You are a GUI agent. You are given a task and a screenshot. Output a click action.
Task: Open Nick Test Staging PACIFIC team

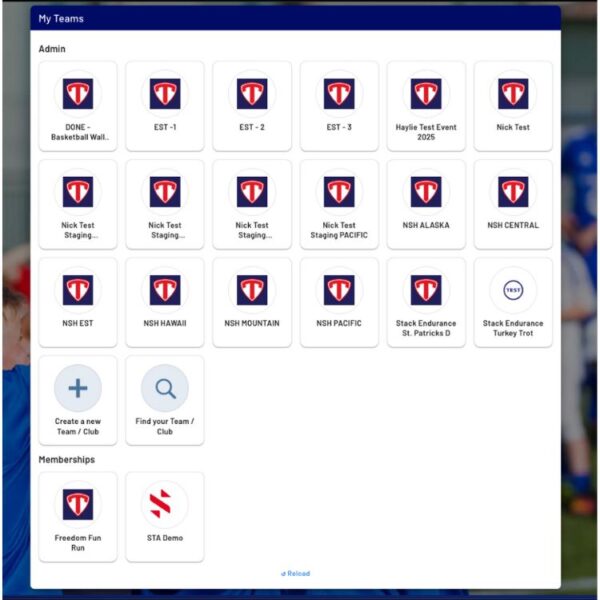[x=339, y=203]
